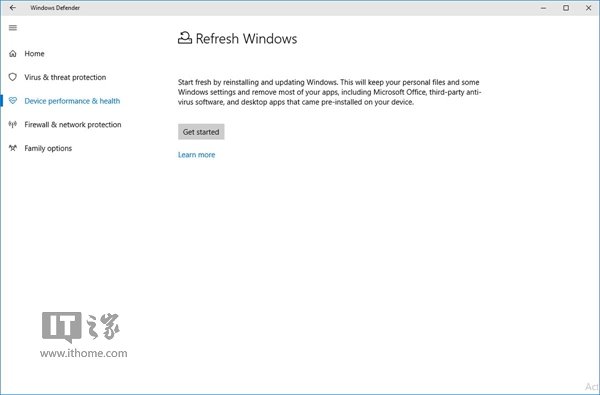The height and width of the screenshot is (395, 600).
Task: Minimize the Windows Defender window
Action: click(x=543, y=8)
